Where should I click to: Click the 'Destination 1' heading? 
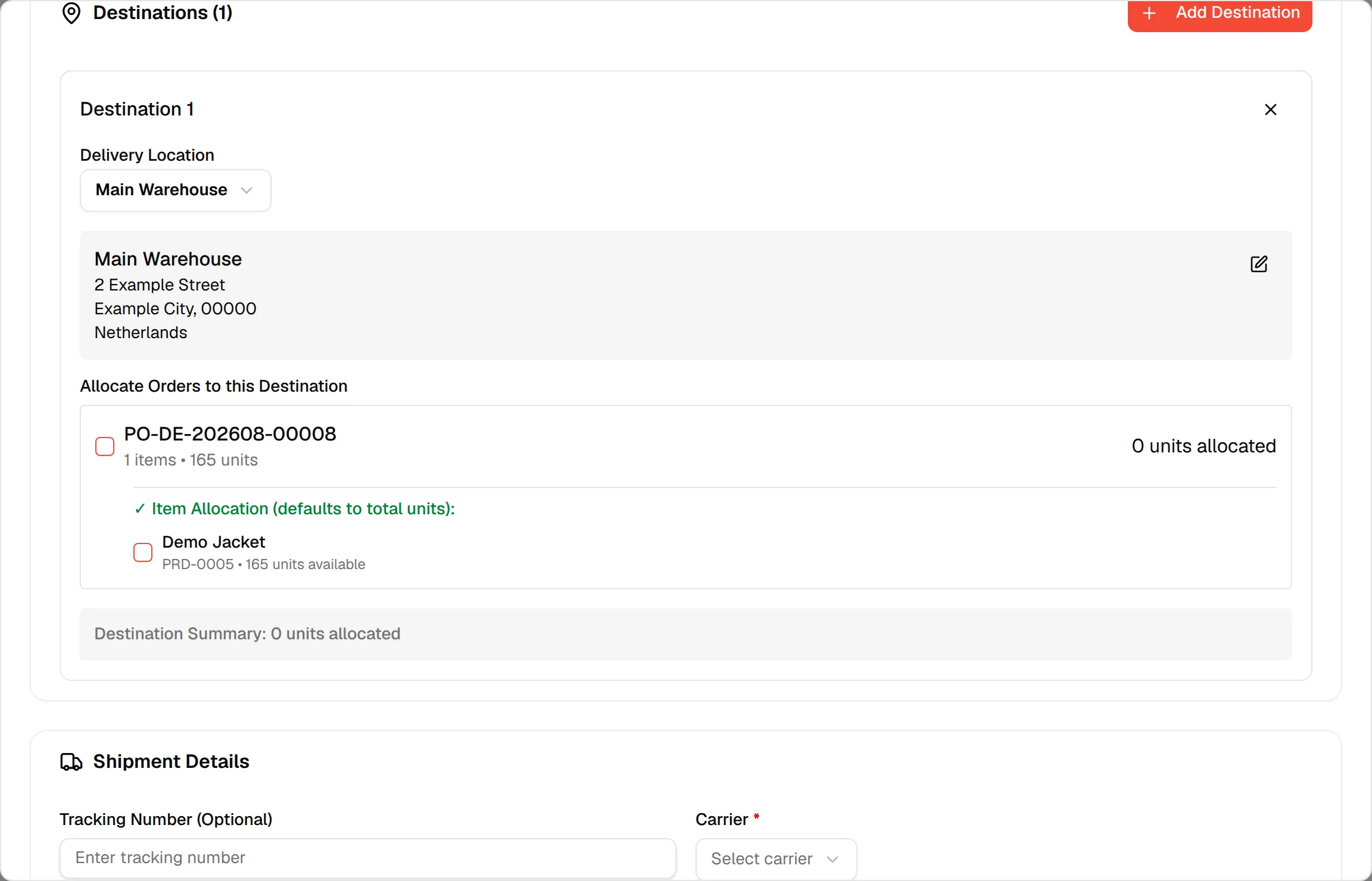tap(137, 110)
